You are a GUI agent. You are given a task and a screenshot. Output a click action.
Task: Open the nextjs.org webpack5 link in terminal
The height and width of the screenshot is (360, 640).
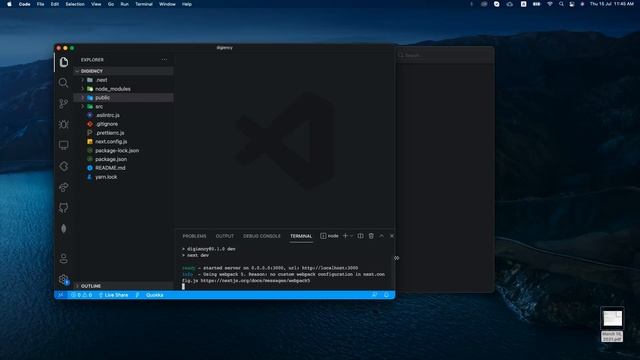coord(255,281)
